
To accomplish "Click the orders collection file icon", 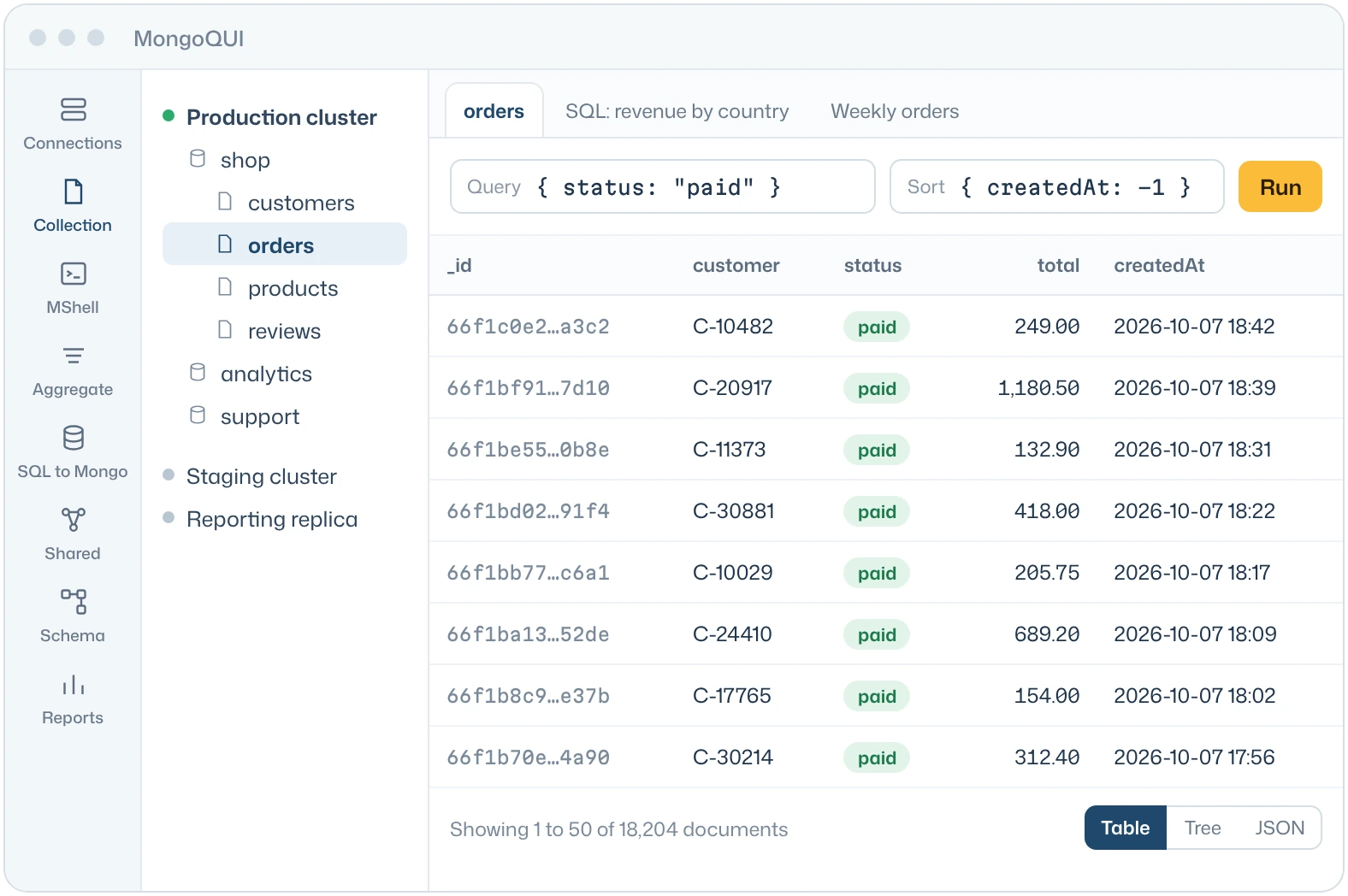I will 225,245.
